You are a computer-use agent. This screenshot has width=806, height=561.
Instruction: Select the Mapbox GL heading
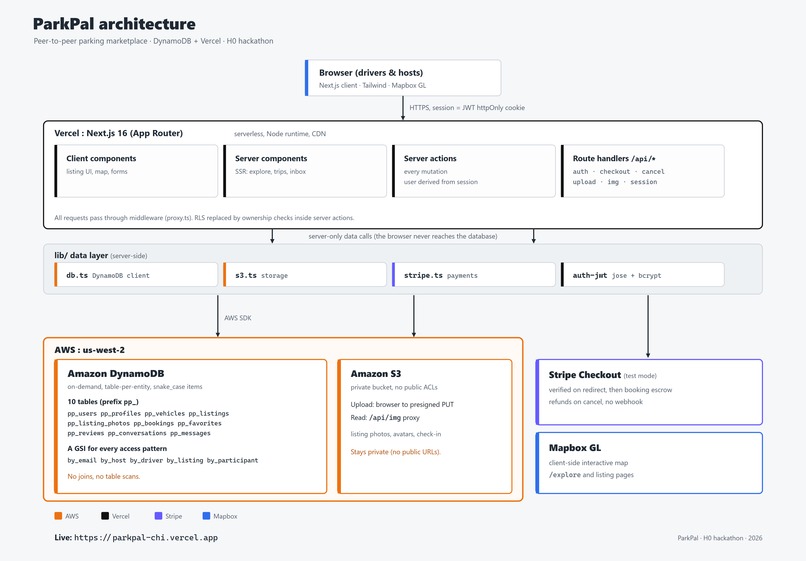tap(575, 448)
